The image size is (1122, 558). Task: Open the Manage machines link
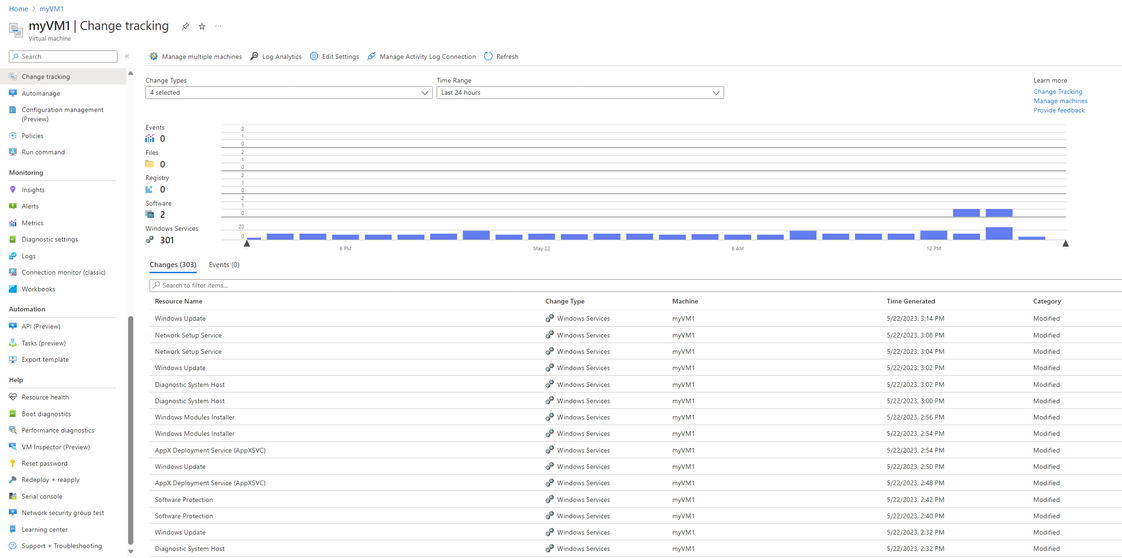[1060, 101]
